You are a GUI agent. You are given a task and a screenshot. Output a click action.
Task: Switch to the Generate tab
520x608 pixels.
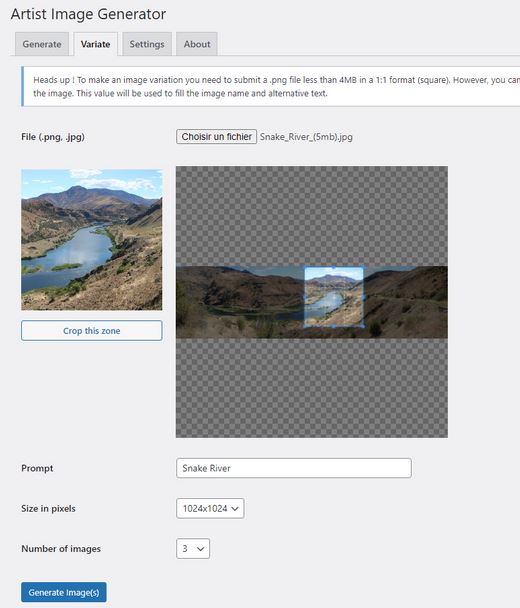click(42, 44)
